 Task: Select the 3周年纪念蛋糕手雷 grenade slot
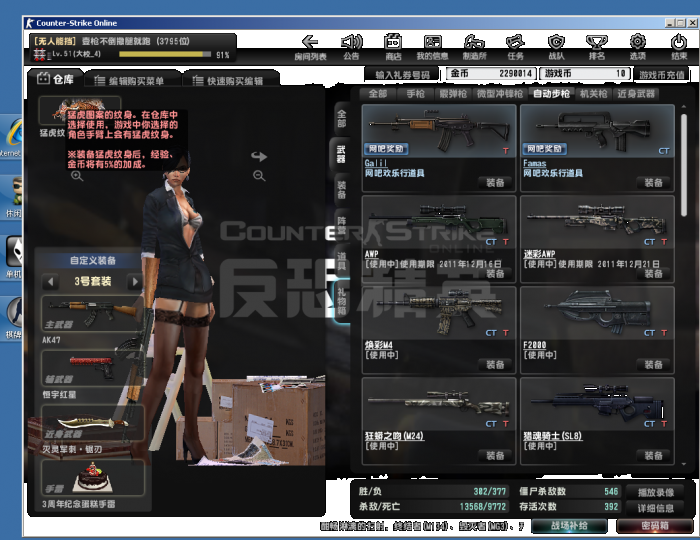coord(92,478)
